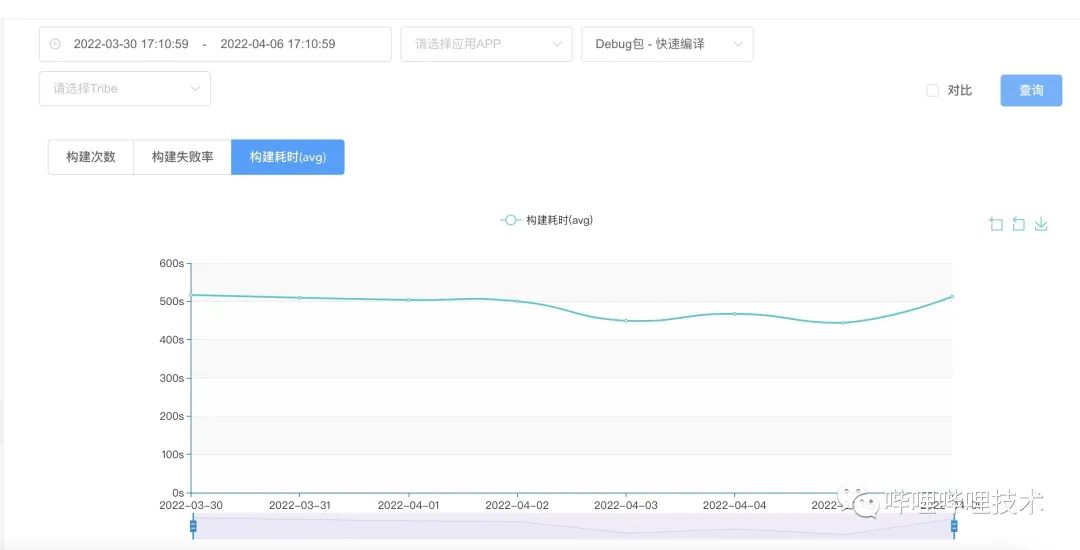
Task: Click the zoom reset (restore) icon
Action: point(1018,224)
